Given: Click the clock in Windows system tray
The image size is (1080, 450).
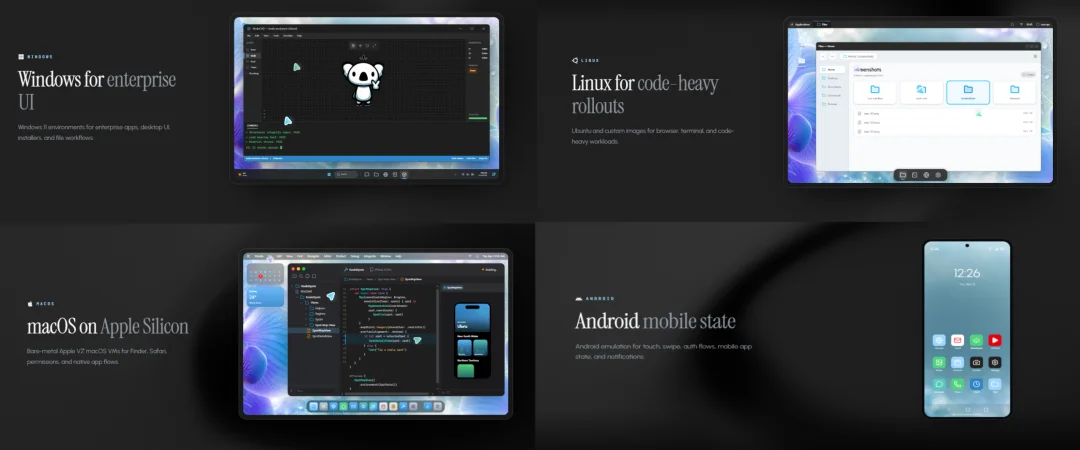Looking at the screenshot, I should (483, 174).
